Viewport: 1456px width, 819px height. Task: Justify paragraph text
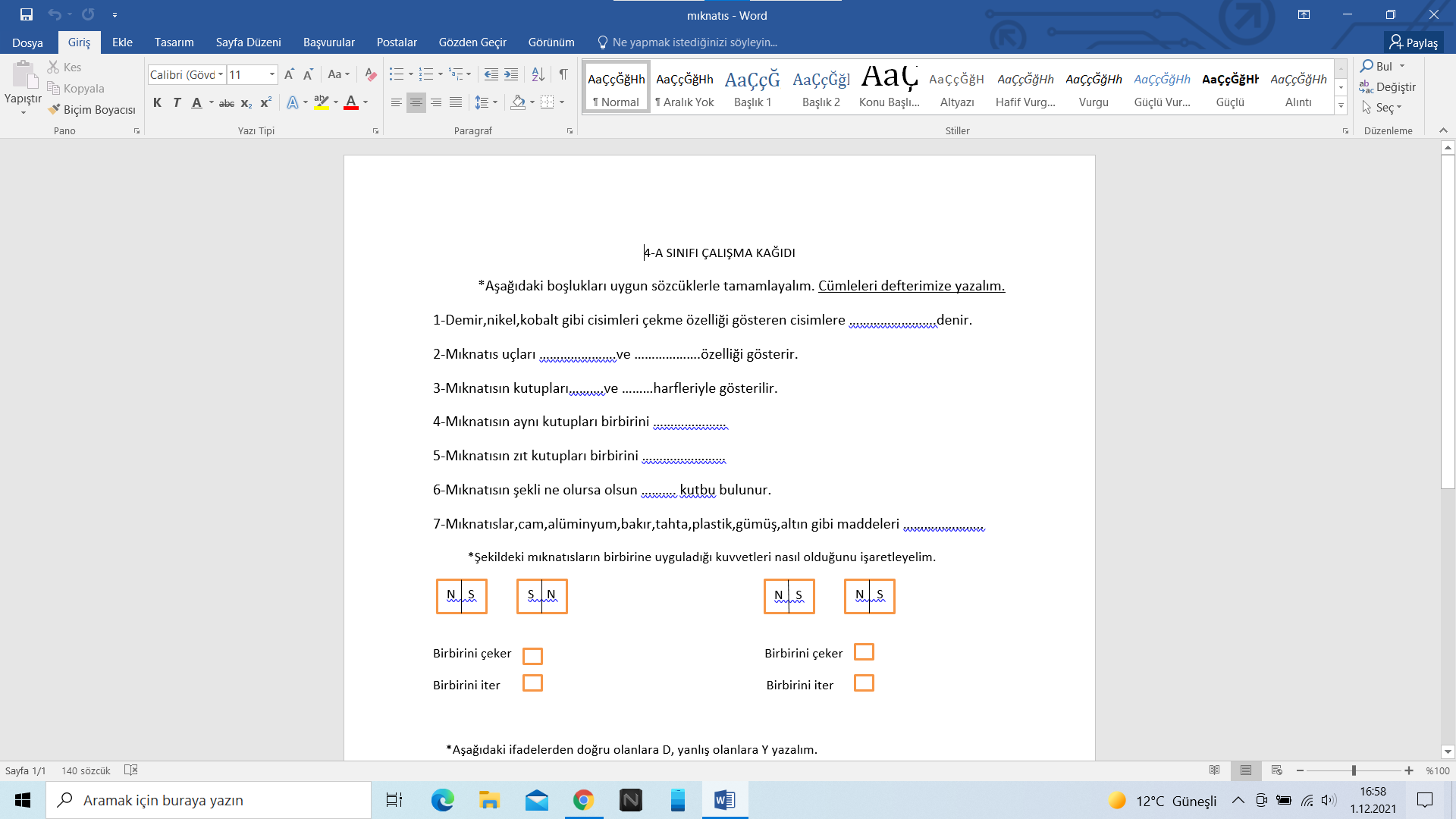point(455,102)
